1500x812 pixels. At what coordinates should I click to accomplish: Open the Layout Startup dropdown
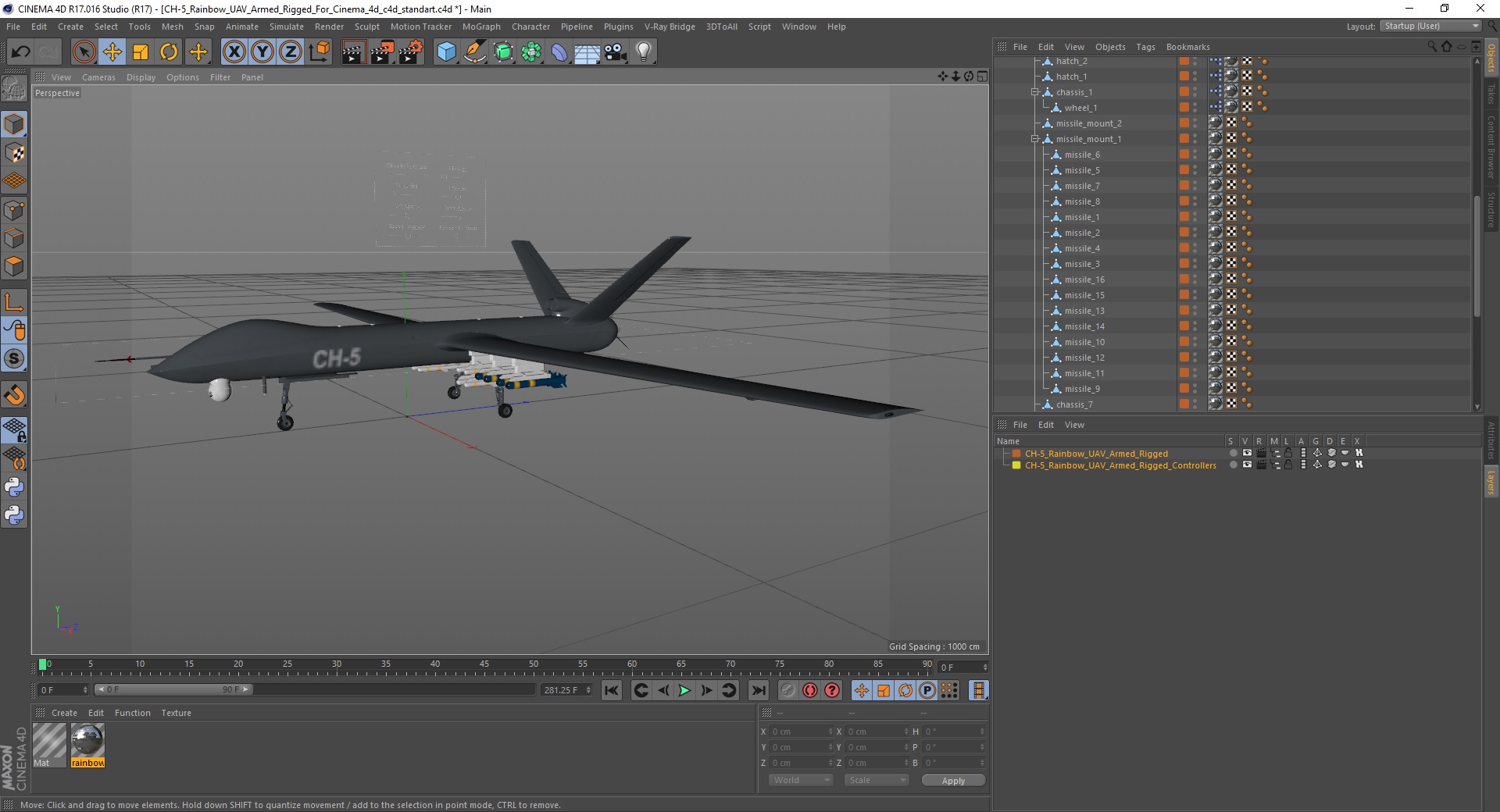[1431, 26]
